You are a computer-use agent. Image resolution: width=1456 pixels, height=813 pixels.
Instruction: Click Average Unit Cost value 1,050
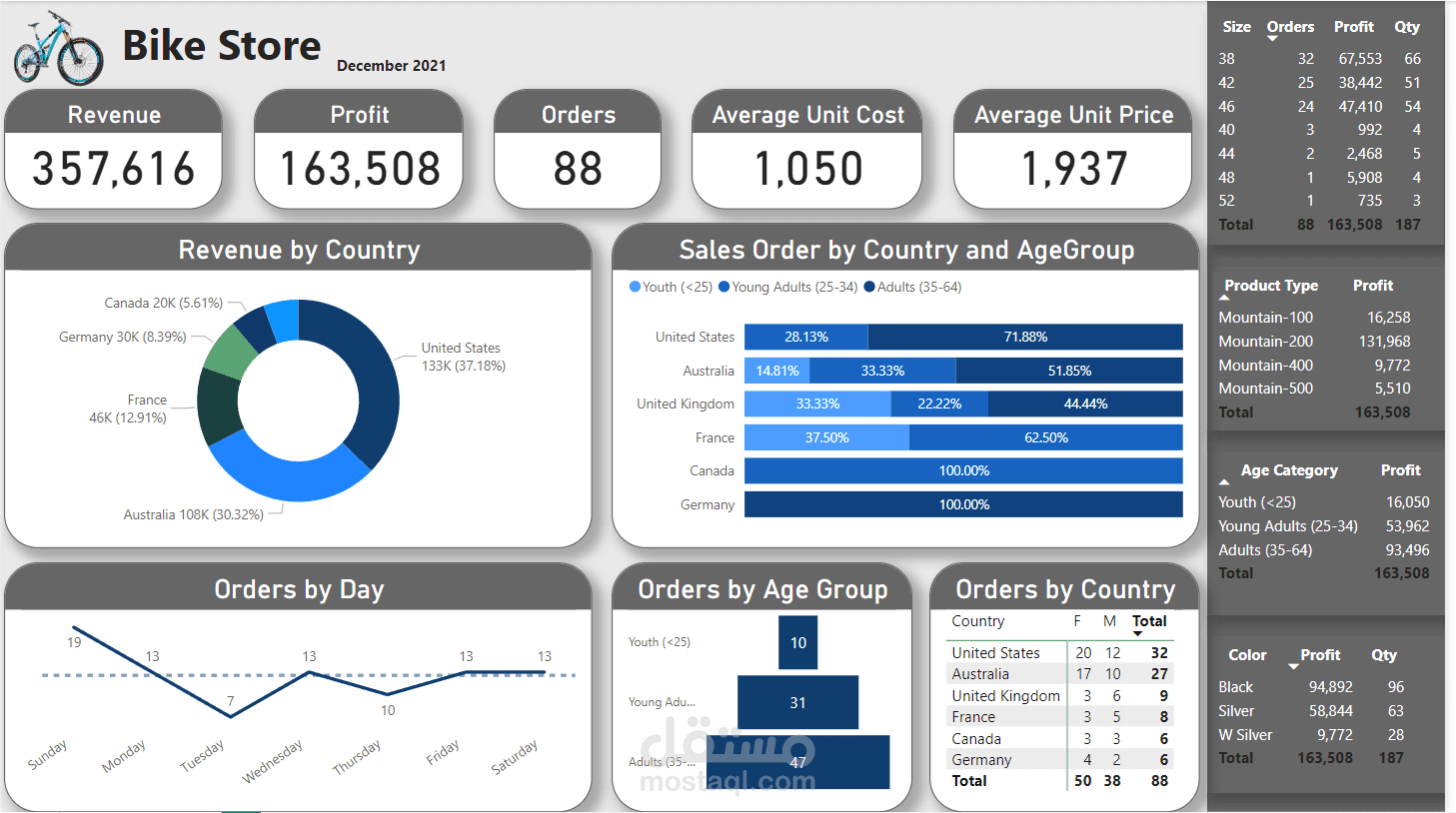[807, 169]
